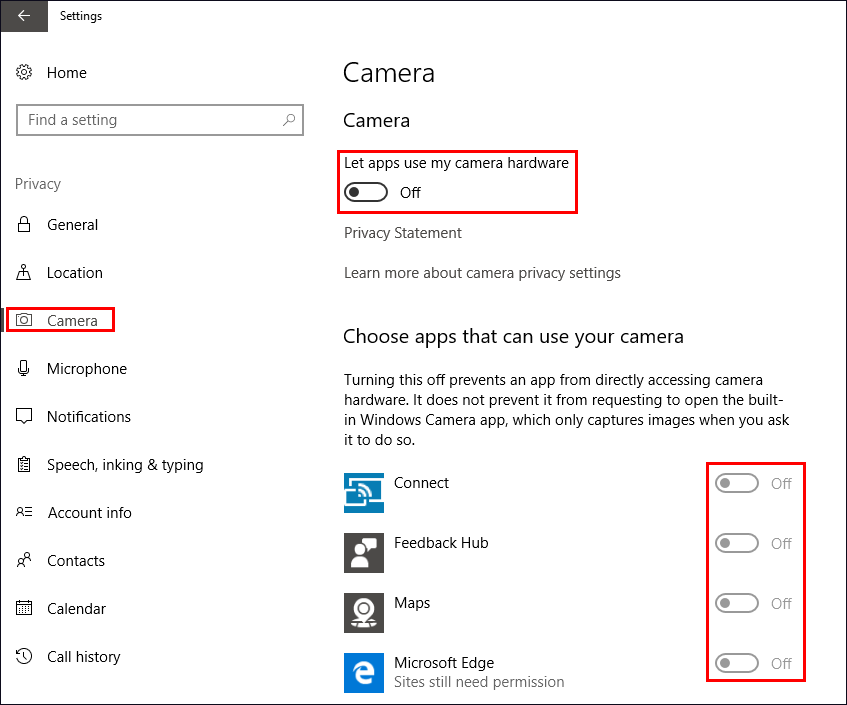Click the Home gear icon
This screenshot has width=847, height=705.
click(24, 72)
